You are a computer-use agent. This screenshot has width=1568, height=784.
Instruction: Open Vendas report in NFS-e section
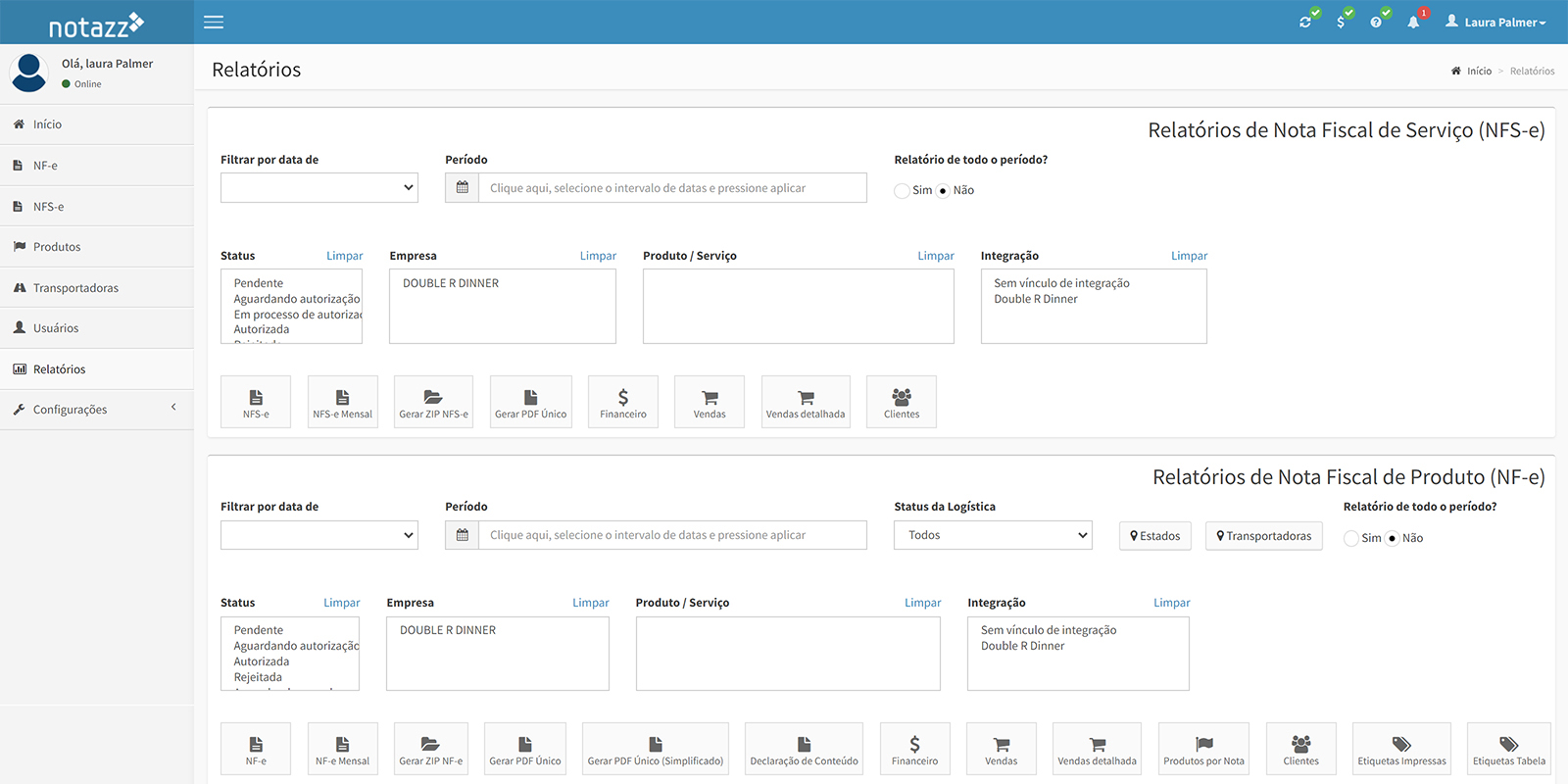point(710,402)
